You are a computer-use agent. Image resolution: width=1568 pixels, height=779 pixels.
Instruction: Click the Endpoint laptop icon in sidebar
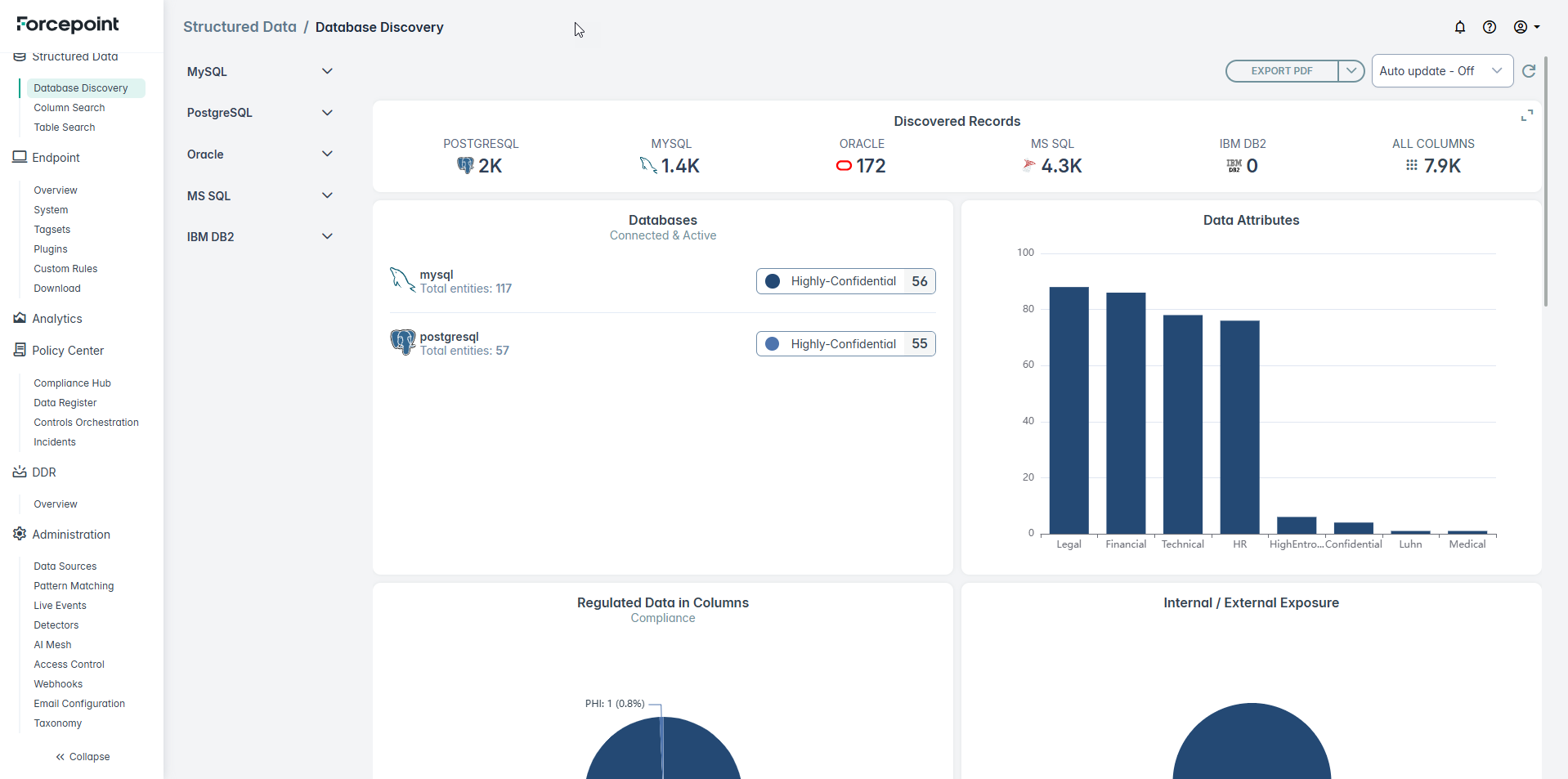20,157
